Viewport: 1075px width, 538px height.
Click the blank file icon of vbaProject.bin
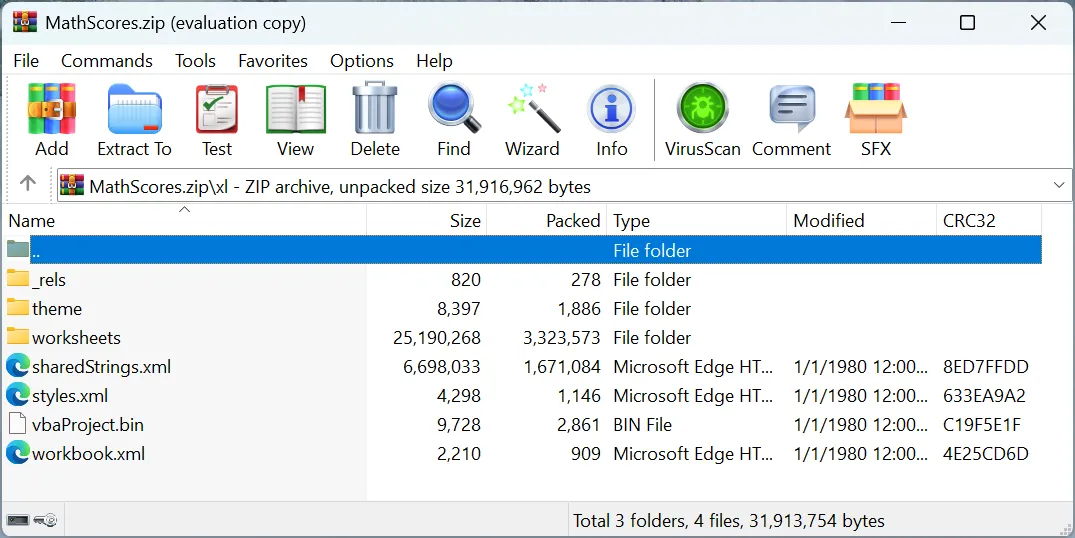coord(17,424)
